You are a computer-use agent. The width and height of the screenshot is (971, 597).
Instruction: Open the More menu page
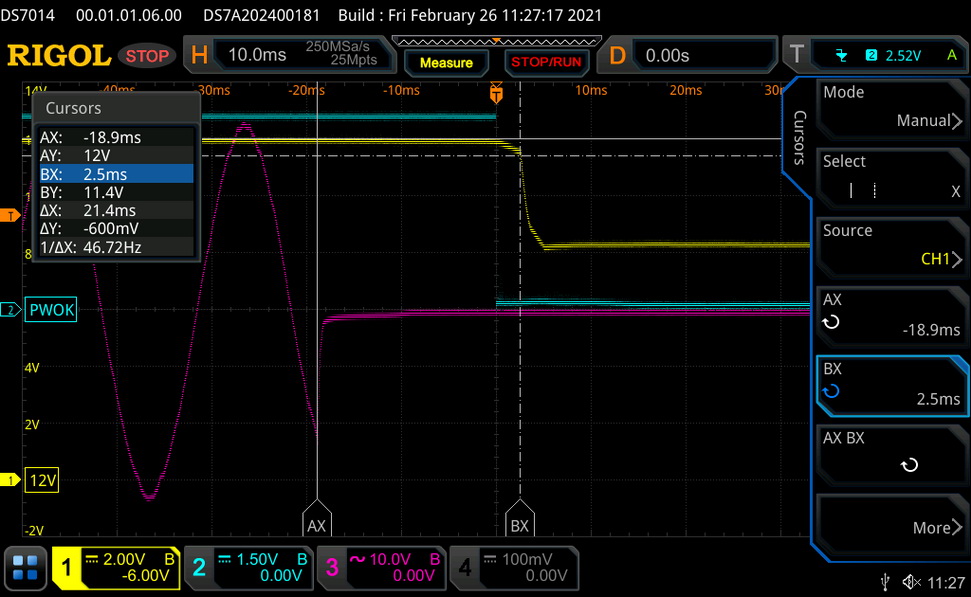pyautogui.click(x=892, y=525)
